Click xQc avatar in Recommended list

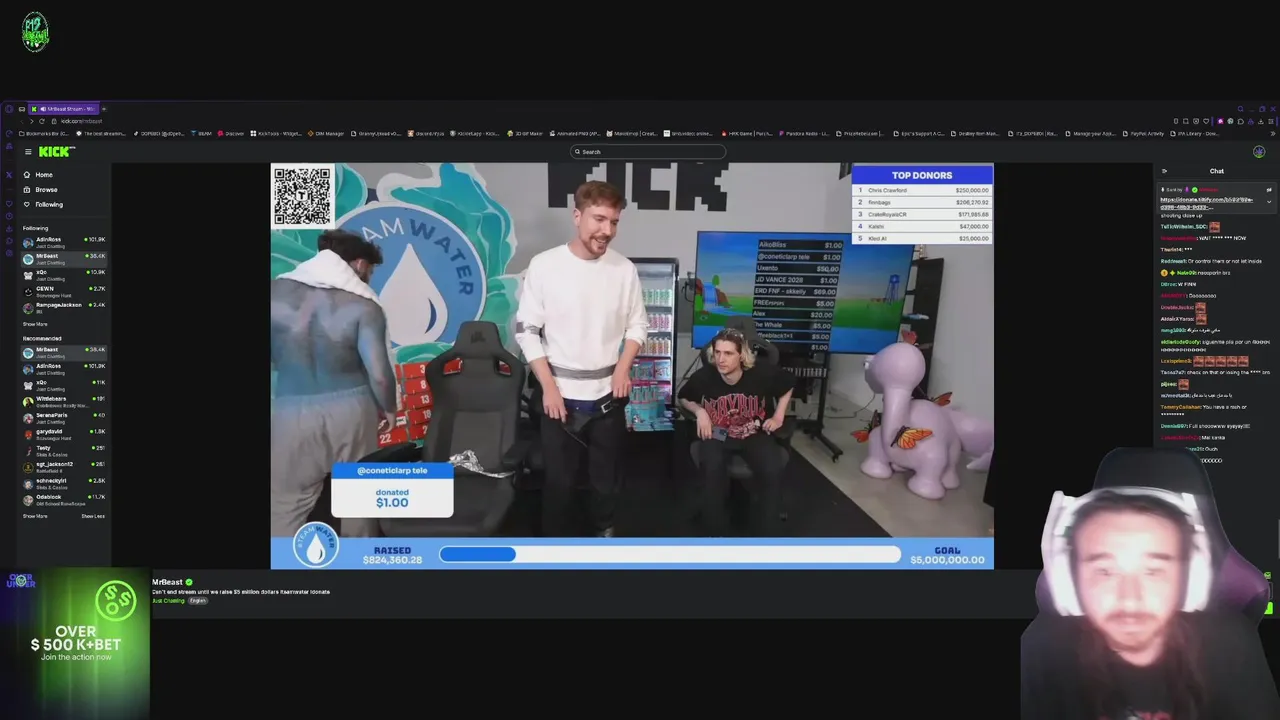tap(28, 384)
